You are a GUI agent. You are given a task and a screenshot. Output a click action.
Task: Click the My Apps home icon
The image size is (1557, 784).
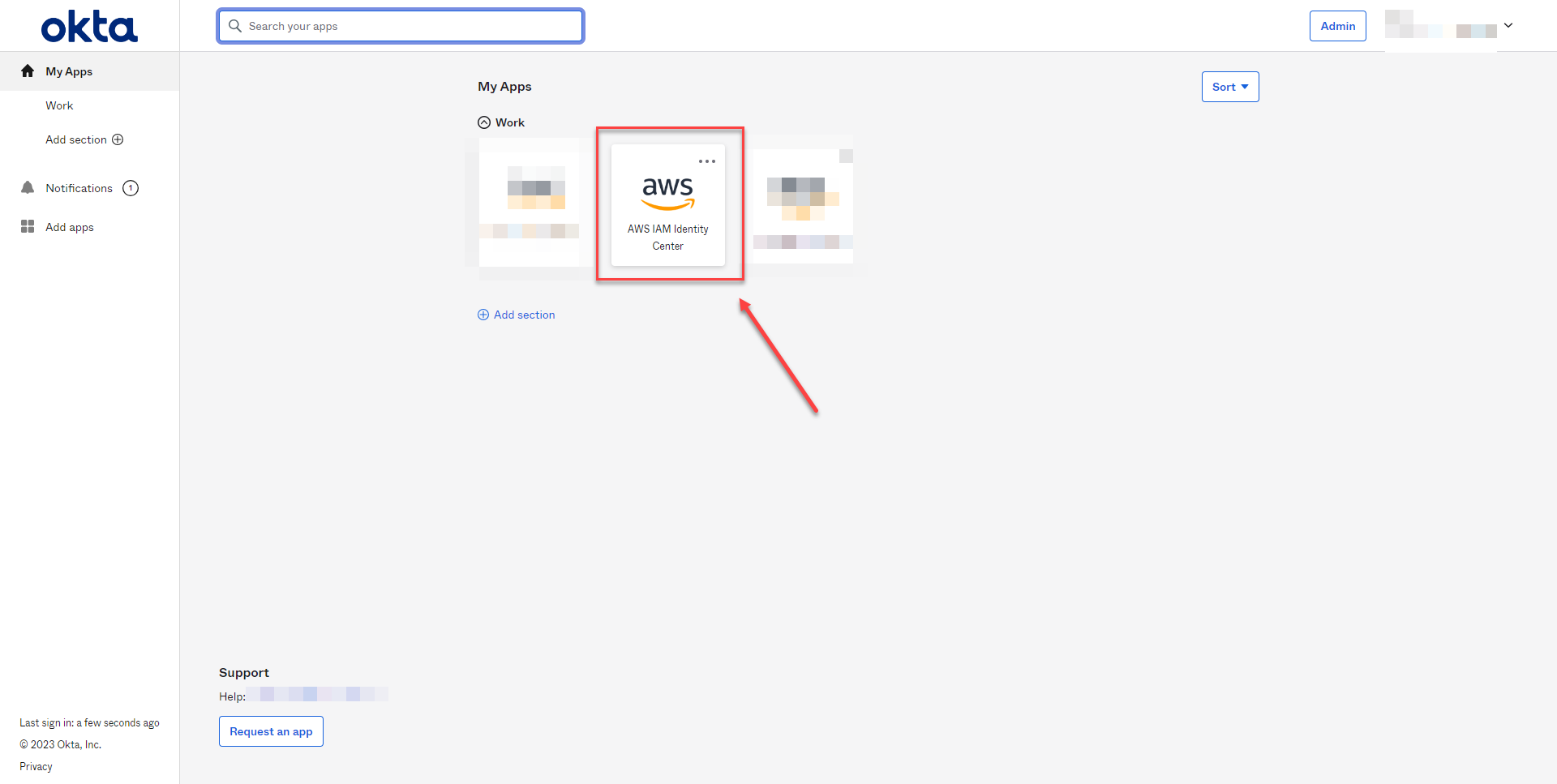pos(28,71)
